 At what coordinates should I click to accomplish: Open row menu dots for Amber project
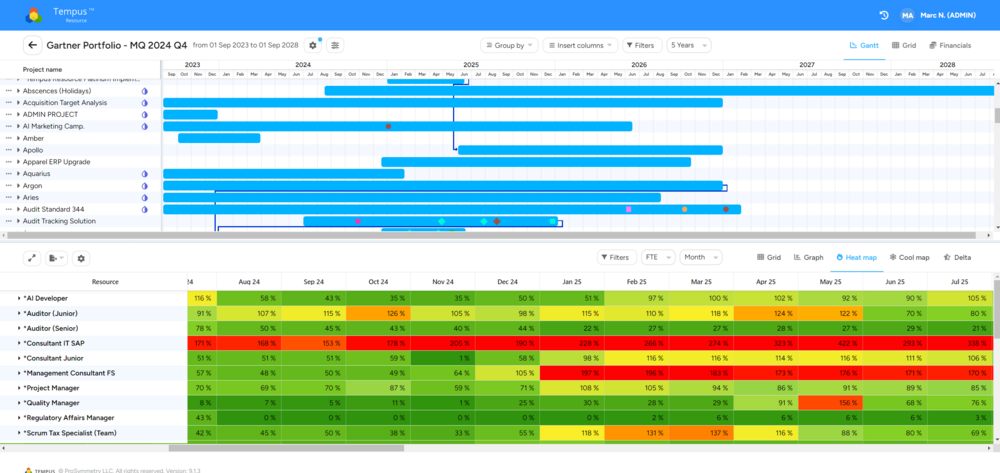click(8, 138)
